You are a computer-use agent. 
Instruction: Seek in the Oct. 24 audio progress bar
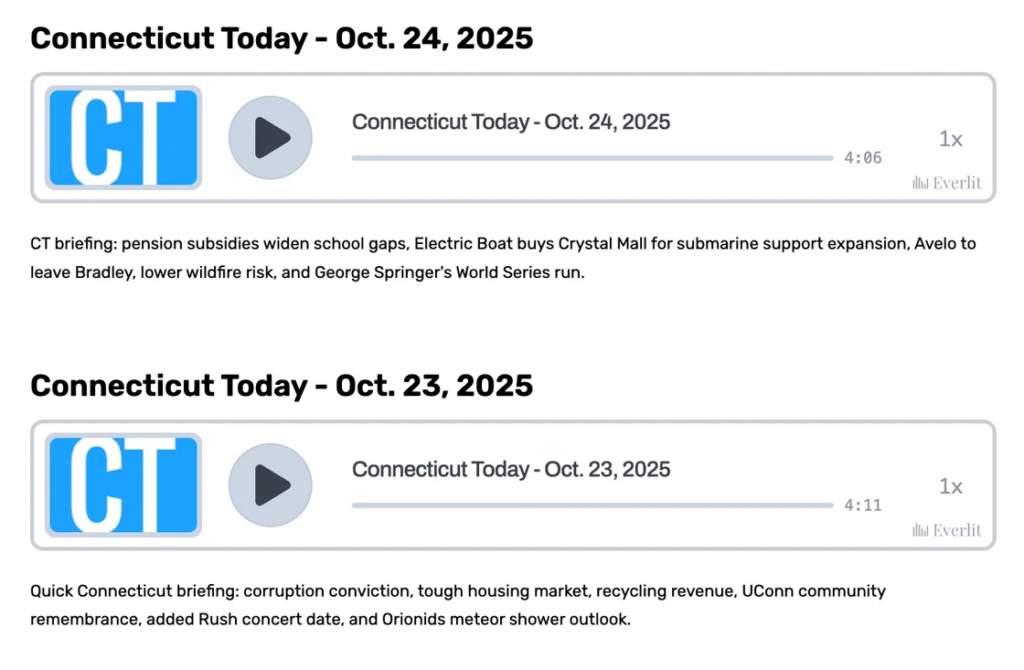(x=592, y=158)
